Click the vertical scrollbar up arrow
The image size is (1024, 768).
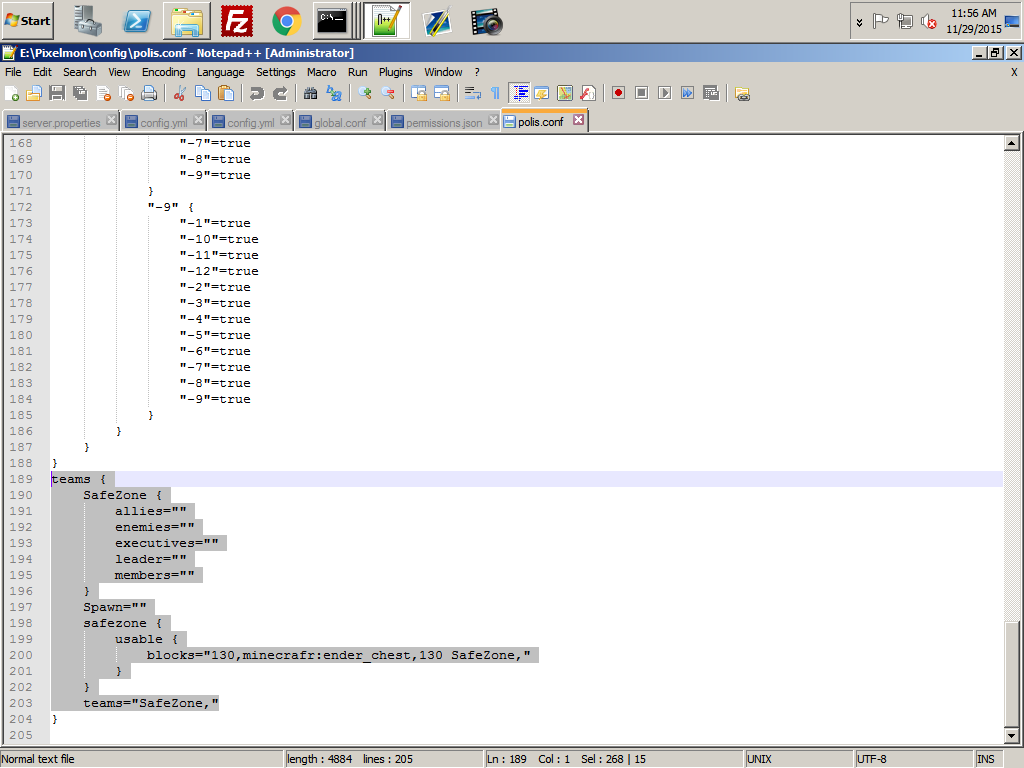pos(1012,143)
